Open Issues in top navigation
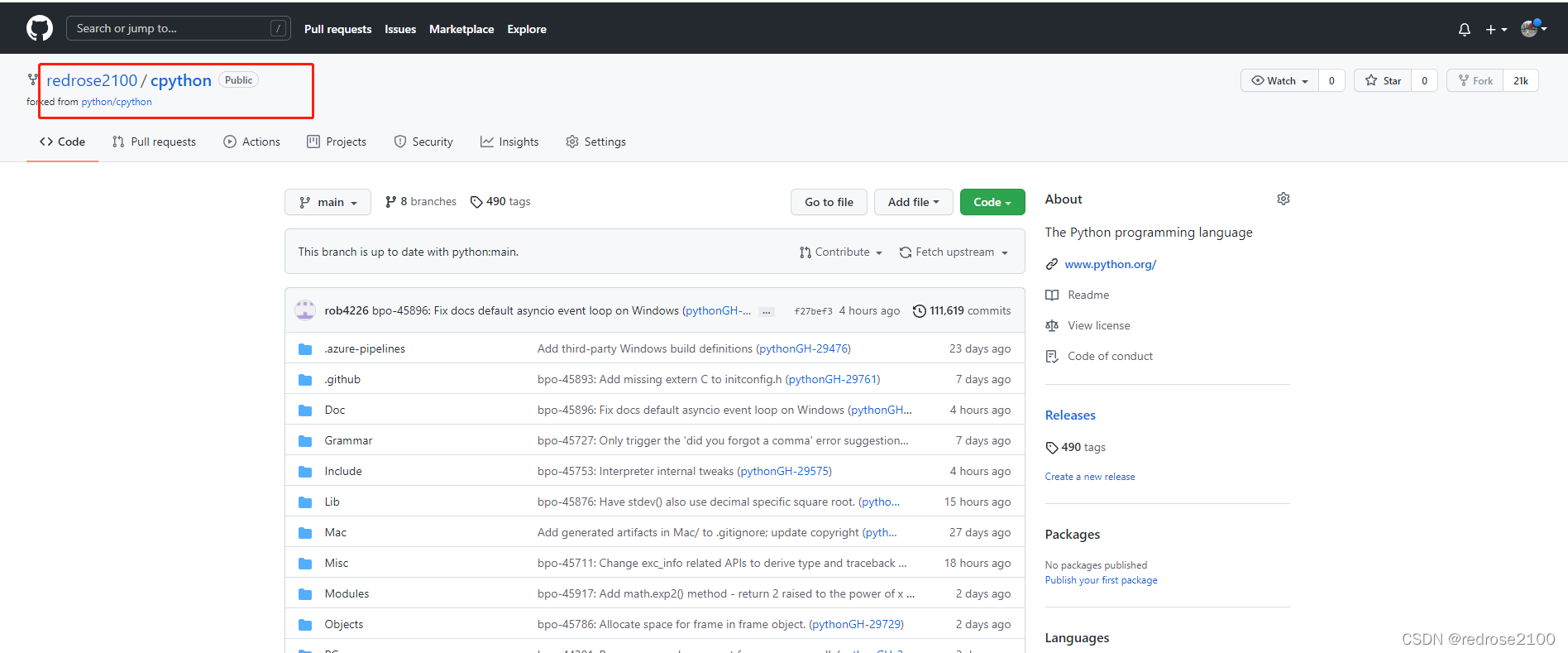The image size is (1568, 653). tap(400, 29)
